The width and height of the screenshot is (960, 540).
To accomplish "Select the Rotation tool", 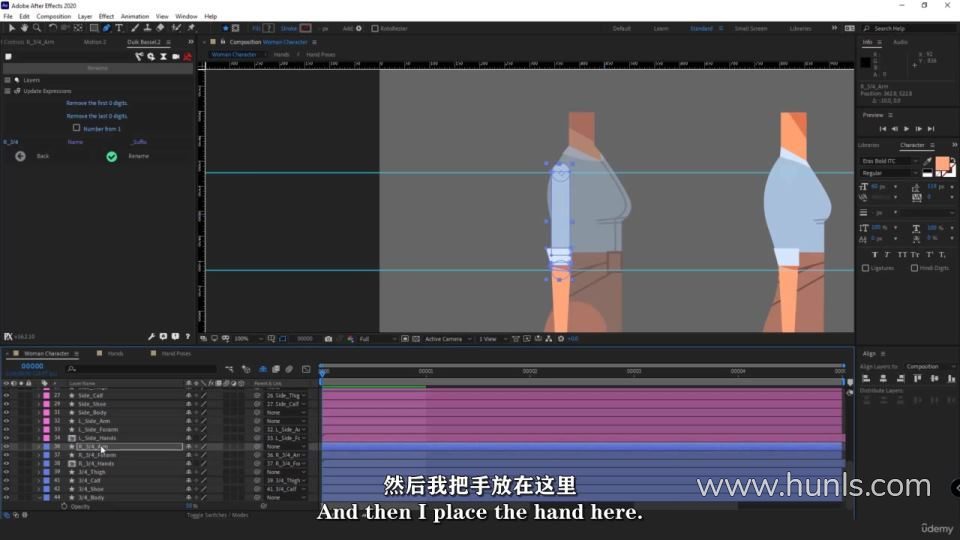I will point(53,28).
